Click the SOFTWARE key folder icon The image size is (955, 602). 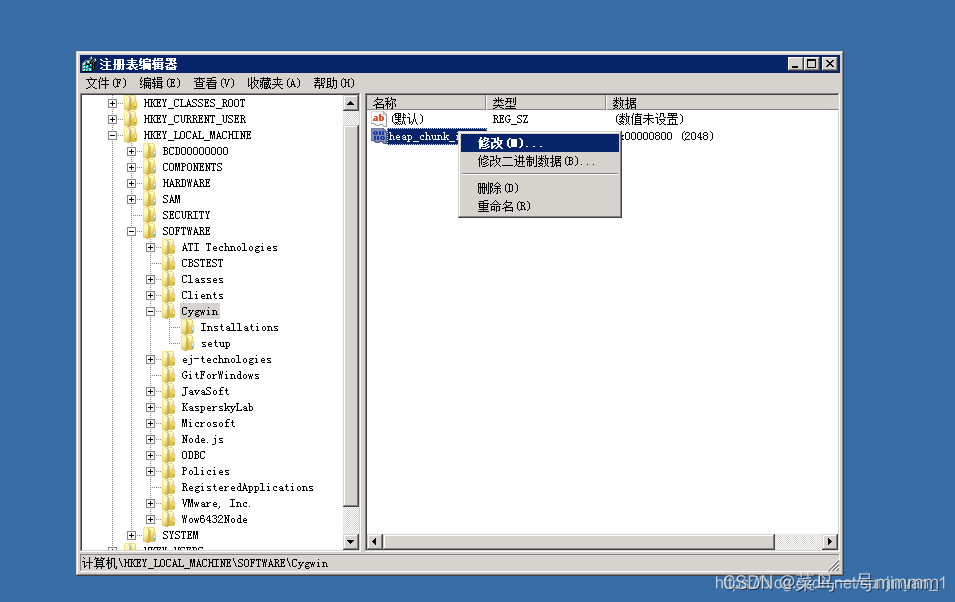[x=150, y=231]
